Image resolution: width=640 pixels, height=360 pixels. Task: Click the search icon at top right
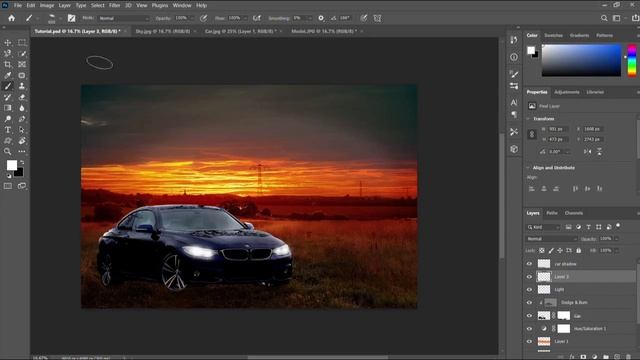(604, 18)
